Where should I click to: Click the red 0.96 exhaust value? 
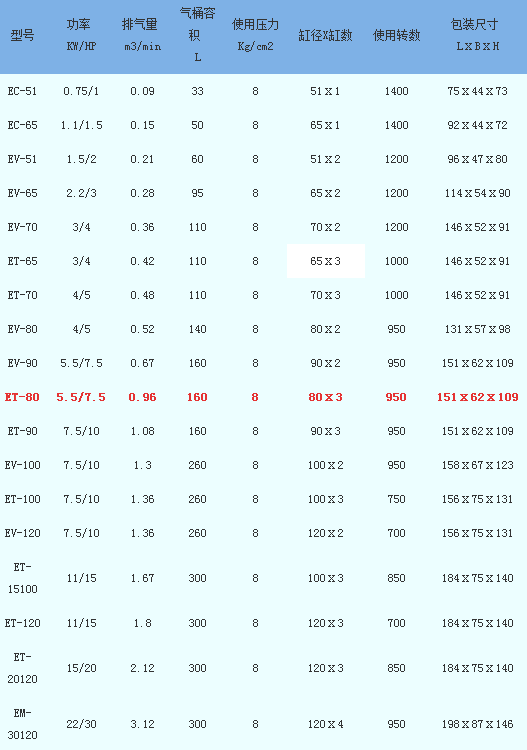click(142, 397)
